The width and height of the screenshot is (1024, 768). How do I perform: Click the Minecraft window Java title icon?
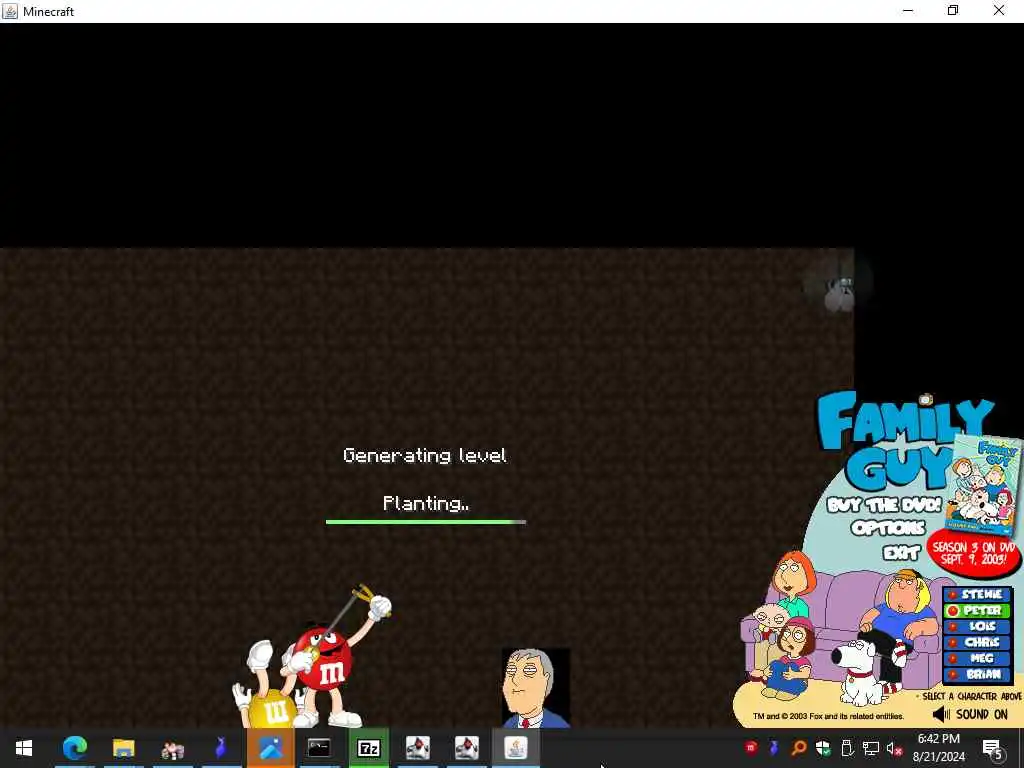tap(10, 11)
